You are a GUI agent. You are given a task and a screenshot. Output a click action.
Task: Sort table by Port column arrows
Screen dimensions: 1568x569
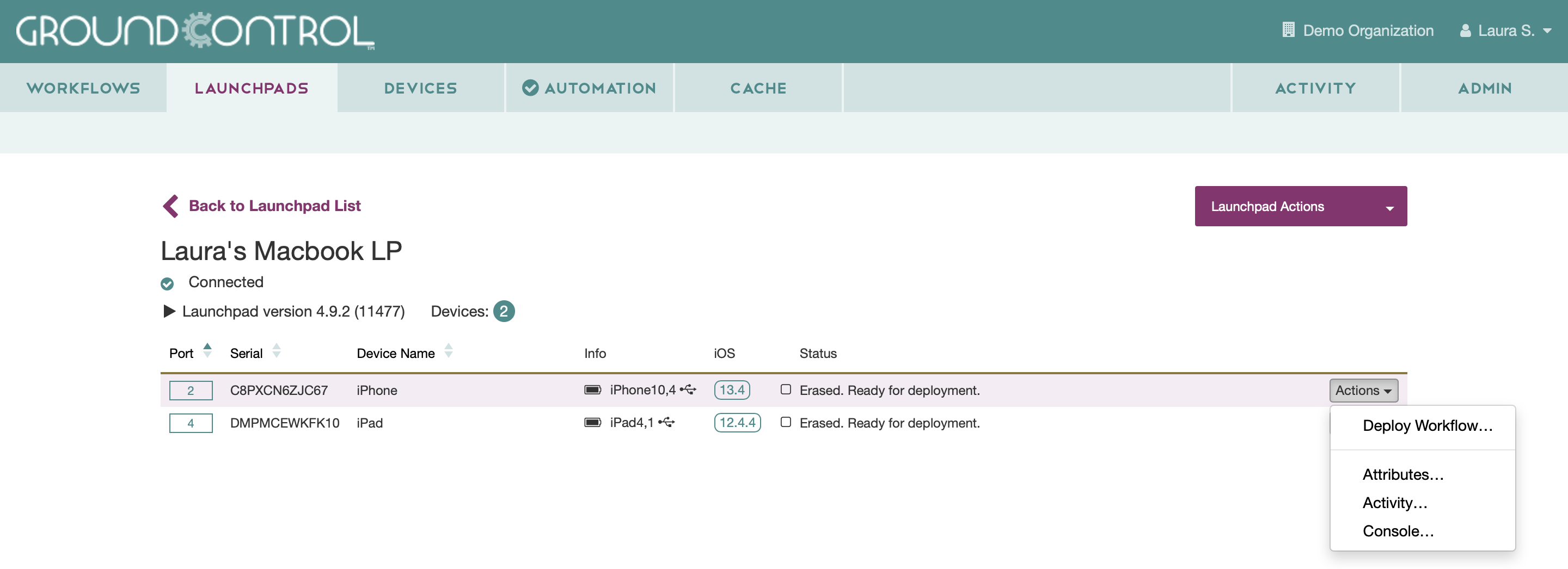207,351
